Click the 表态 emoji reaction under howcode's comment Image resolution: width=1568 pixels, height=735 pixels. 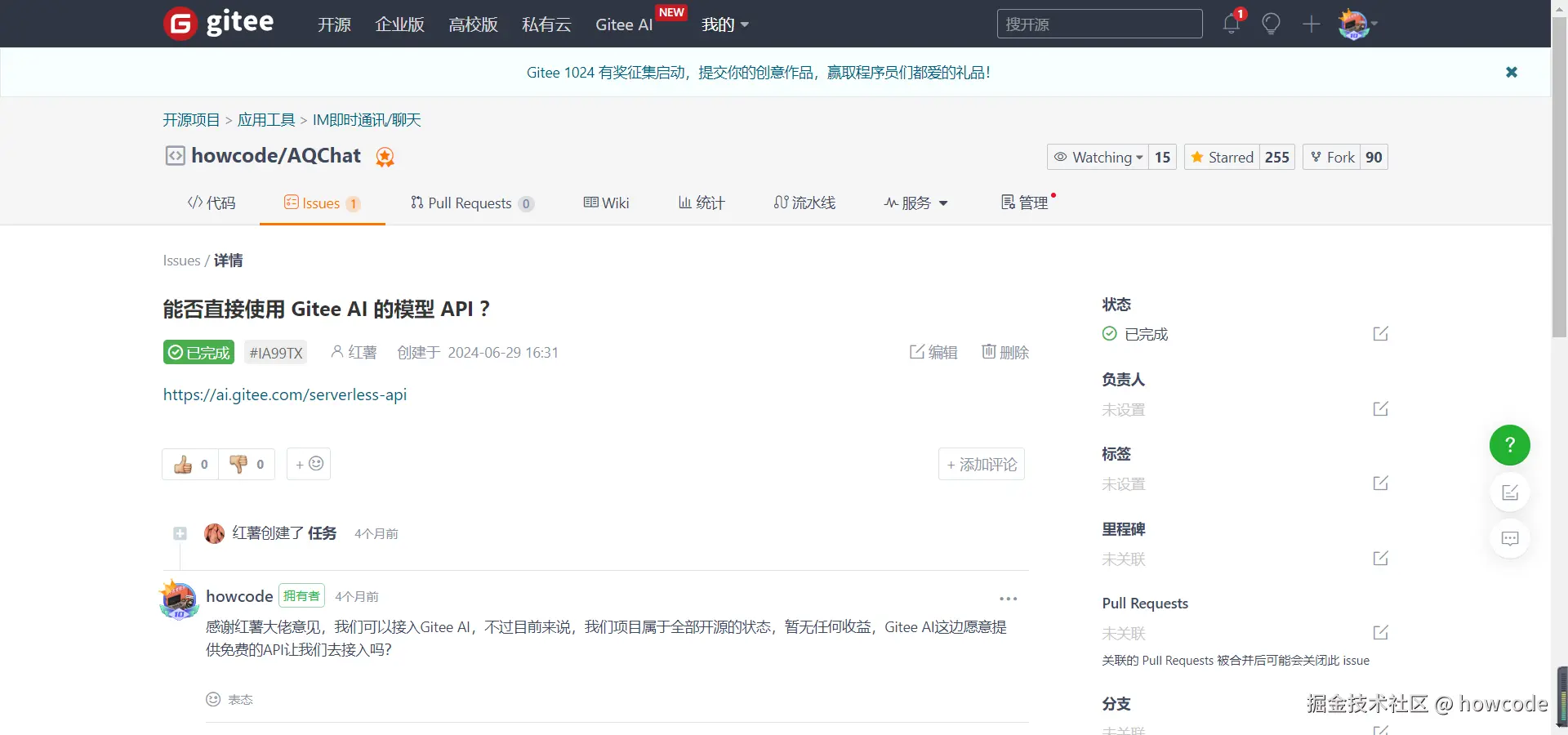[229, 699]
